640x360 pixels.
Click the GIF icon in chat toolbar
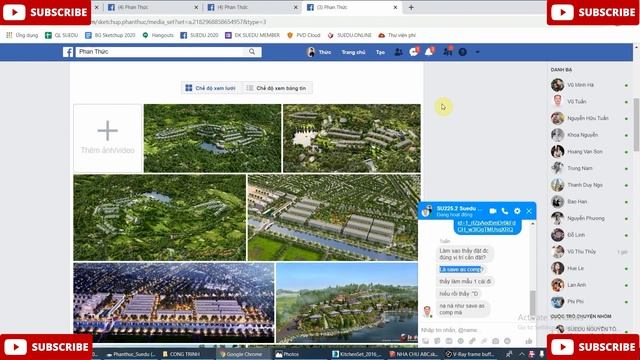[449, 341]
